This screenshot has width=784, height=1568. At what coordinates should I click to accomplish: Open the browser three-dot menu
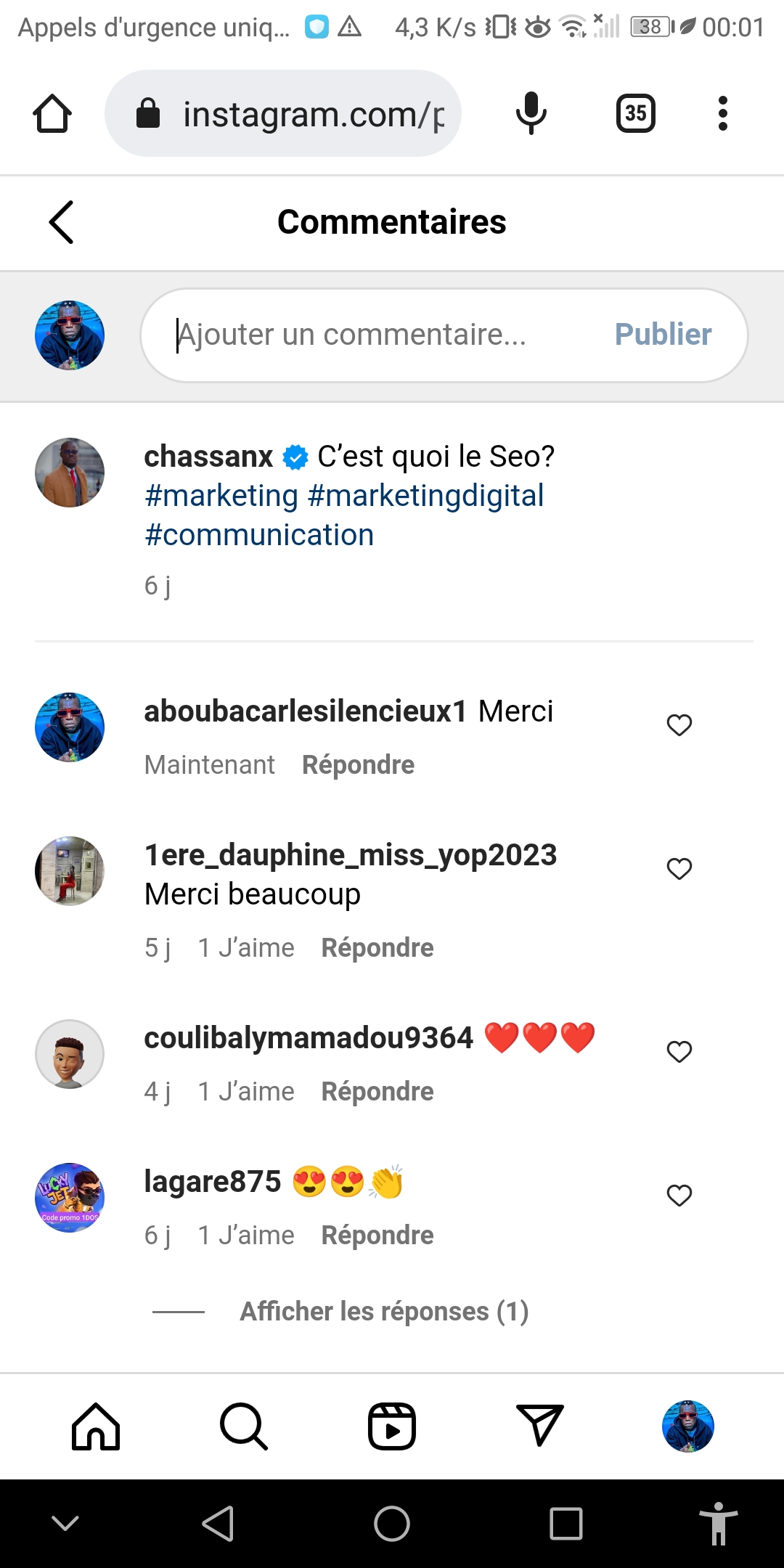click(722, 113)
